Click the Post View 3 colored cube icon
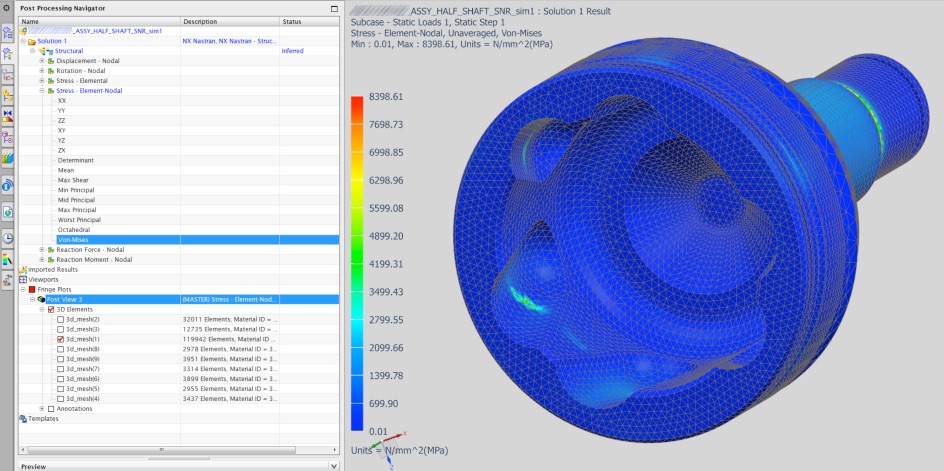This screenshot has height=471, width=944. click(x=41, y=299)
